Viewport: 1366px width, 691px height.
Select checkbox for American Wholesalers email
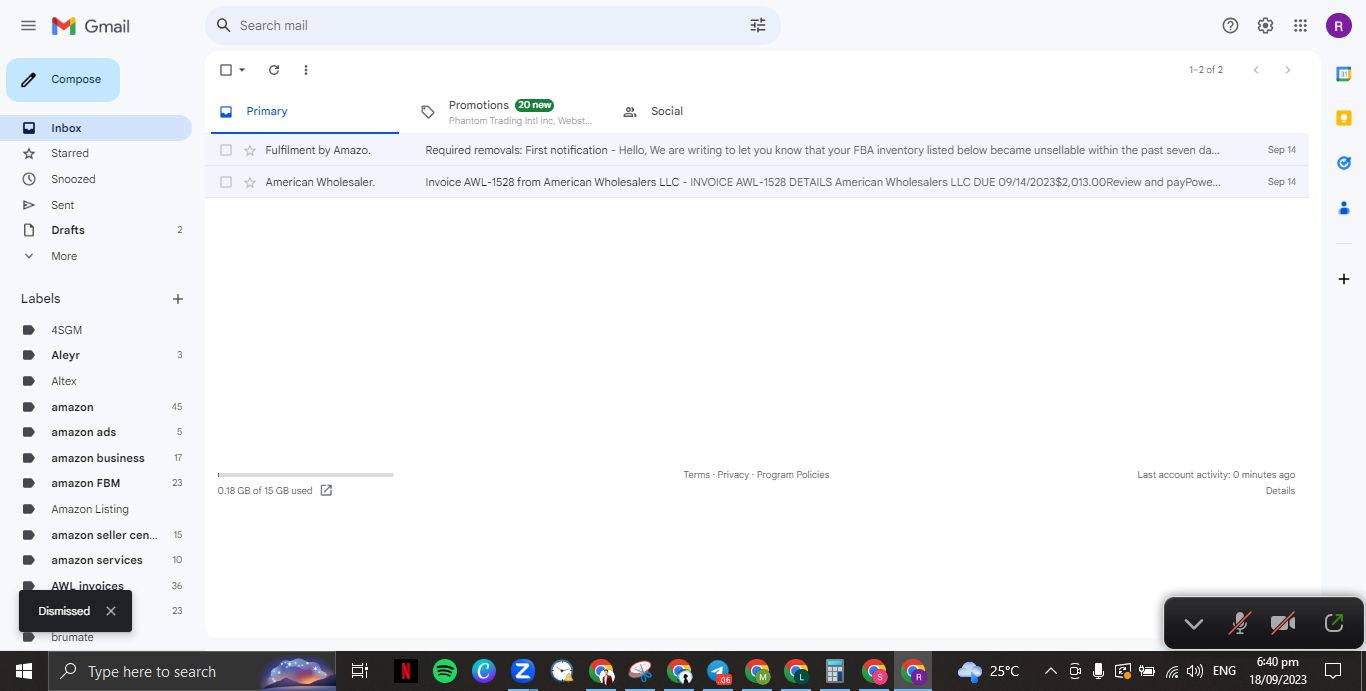226,182
